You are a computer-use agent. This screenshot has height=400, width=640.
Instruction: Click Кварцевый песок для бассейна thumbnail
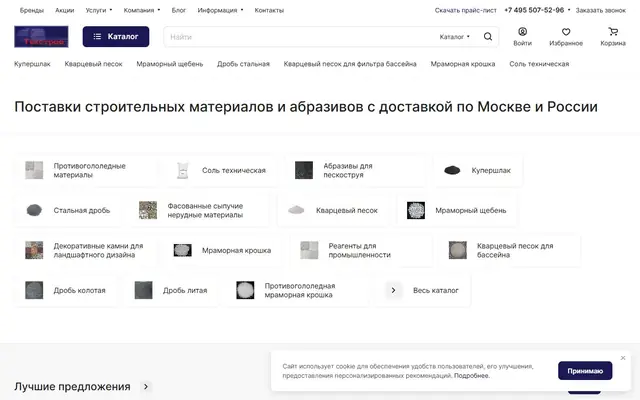point(458,250)
